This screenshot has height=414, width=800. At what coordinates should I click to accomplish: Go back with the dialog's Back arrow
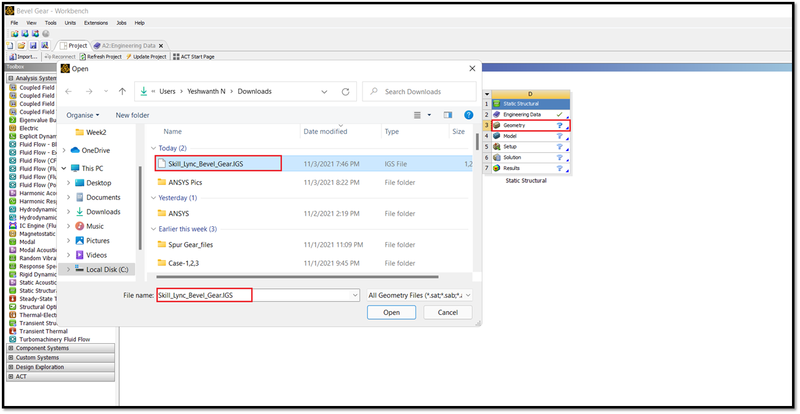69,91
